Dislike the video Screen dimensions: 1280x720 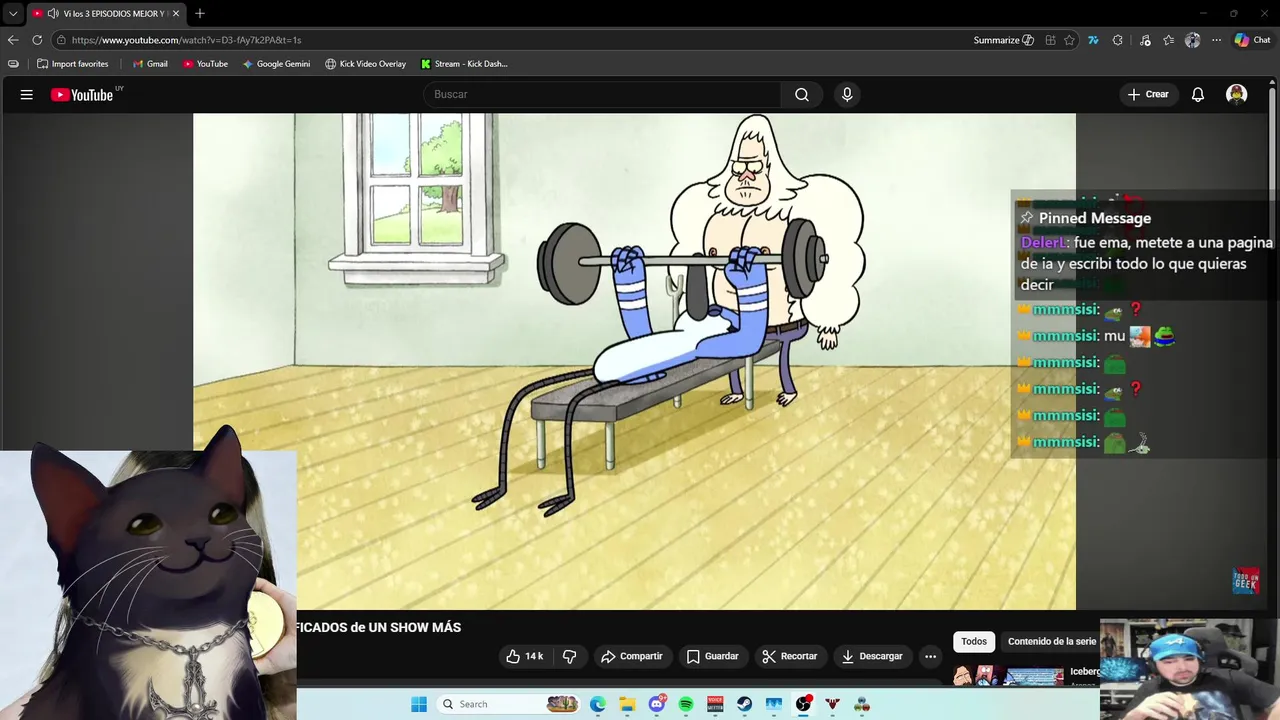pyautogui.click(x=569, y=656)
